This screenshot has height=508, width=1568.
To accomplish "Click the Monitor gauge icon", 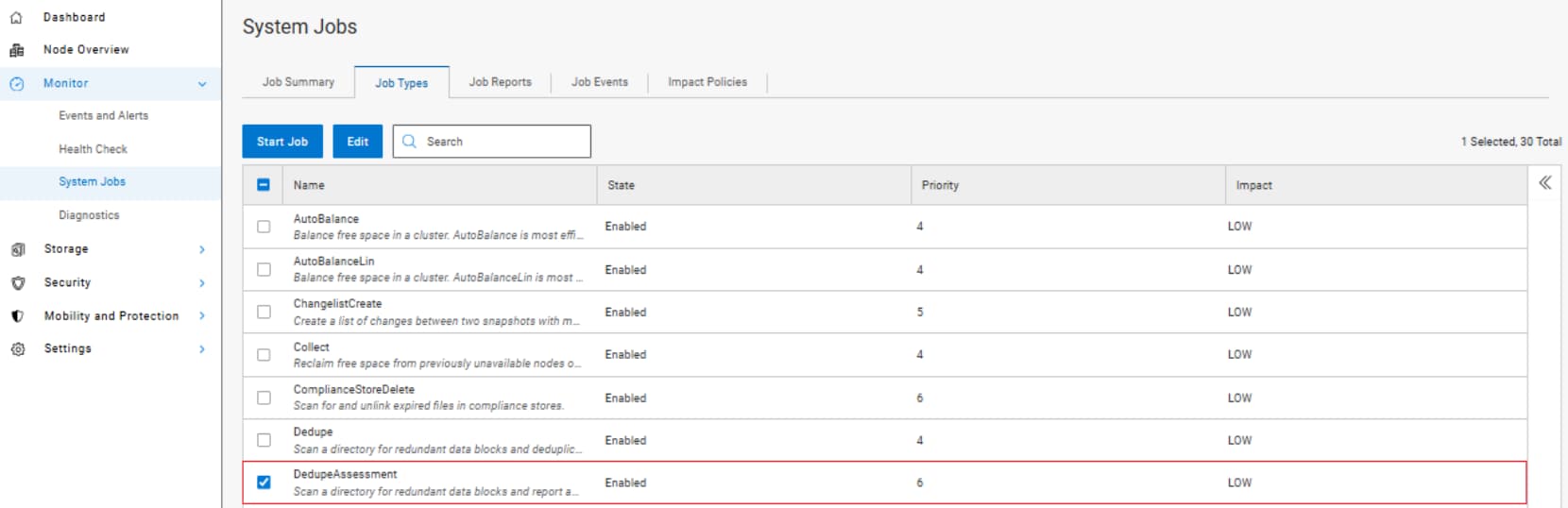I will [16, 83].
